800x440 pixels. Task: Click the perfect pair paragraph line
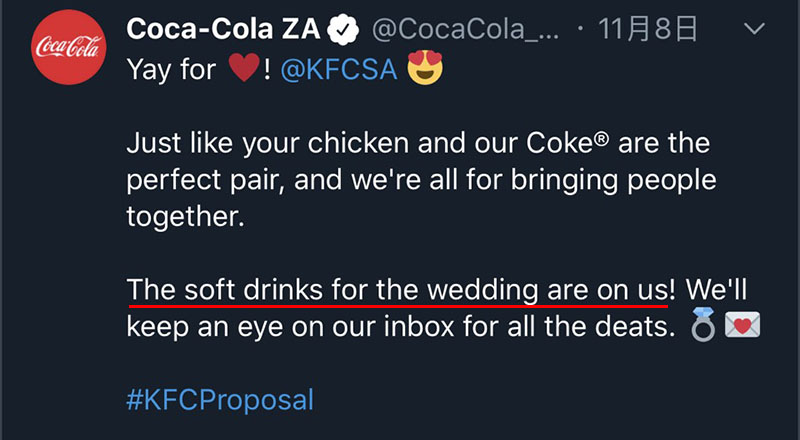point(421,181)
